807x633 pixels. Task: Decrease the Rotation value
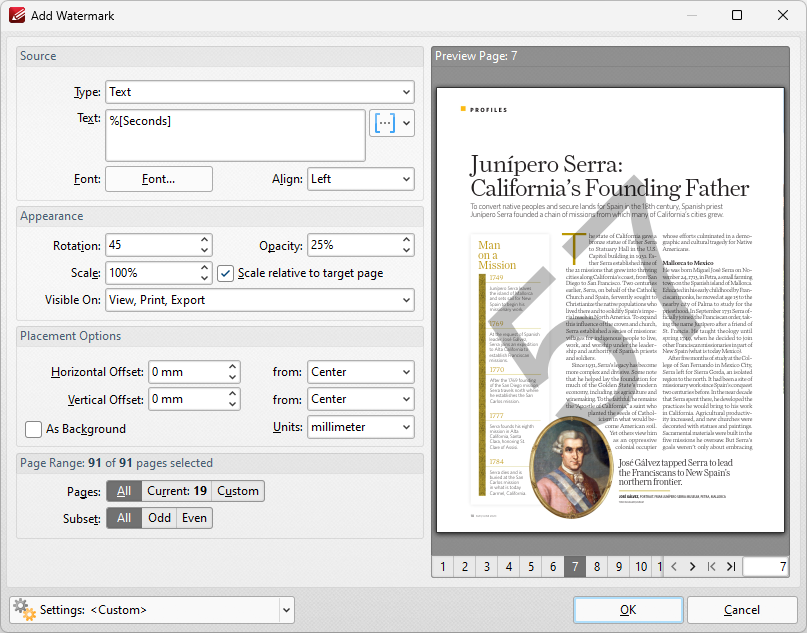tap(204, 251)
